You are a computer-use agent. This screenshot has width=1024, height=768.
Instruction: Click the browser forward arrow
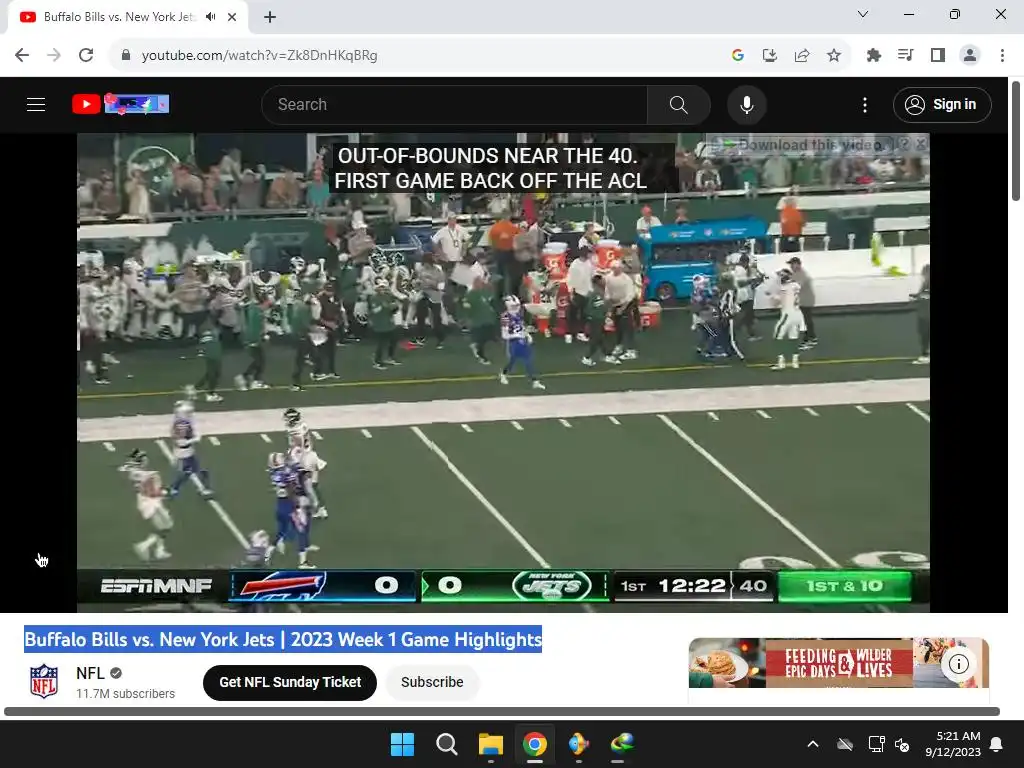(54, 56)
